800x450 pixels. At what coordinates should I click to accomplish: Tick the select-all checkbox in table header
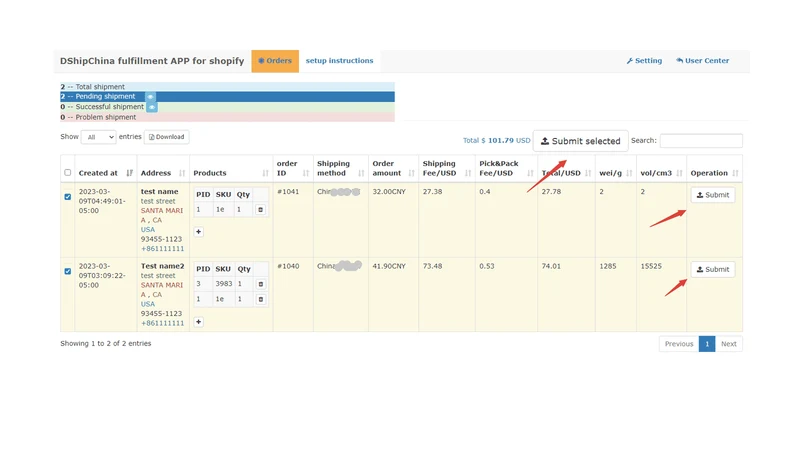(x=68, y=172)
